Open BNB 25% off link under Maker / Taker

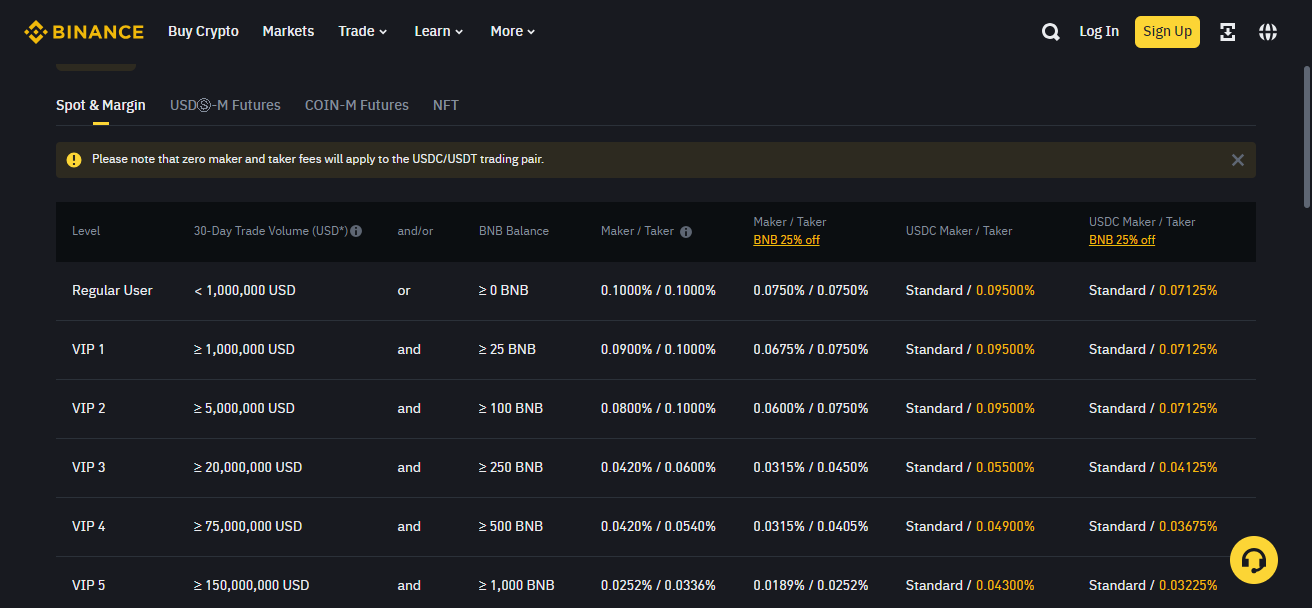[x=786, y=240]
